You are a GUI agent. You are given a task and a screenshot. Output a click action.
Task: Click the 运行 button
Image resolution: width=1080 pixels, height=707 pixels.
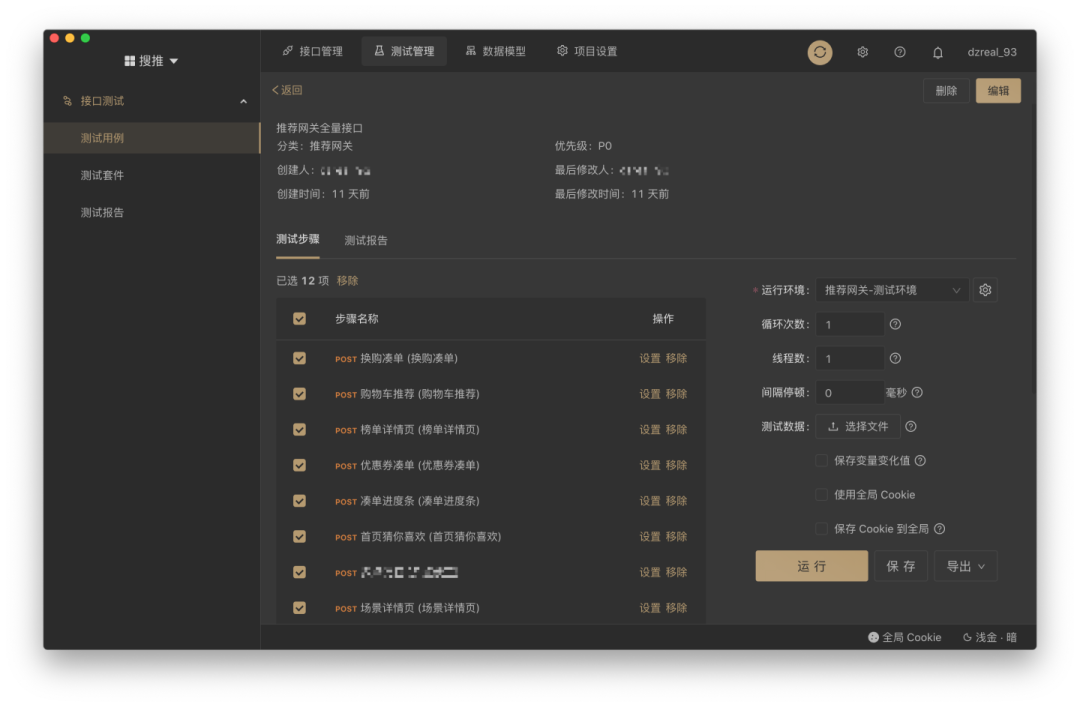pyautogui.click(x=811, y=566)
